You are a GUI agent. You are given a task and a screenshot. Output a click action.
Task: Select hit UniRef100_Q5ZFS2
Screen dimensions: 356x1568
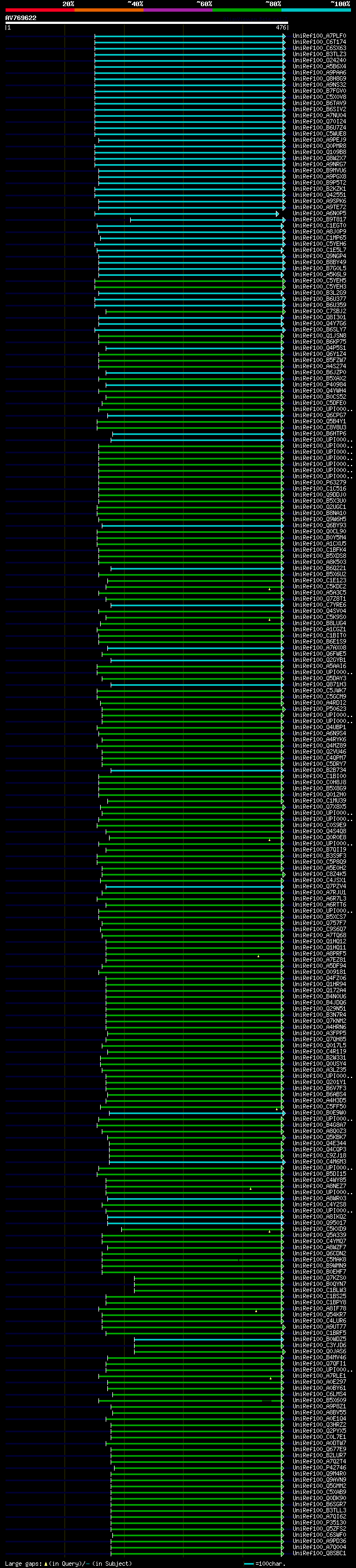(x=319, y=1529)
